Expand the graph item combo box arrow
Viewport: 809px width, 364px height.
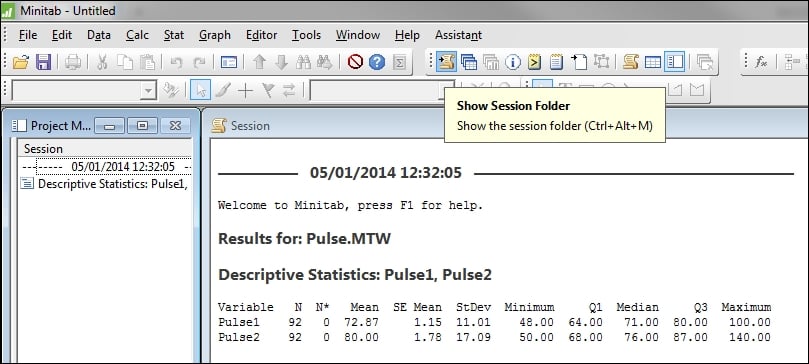(149, 91)
